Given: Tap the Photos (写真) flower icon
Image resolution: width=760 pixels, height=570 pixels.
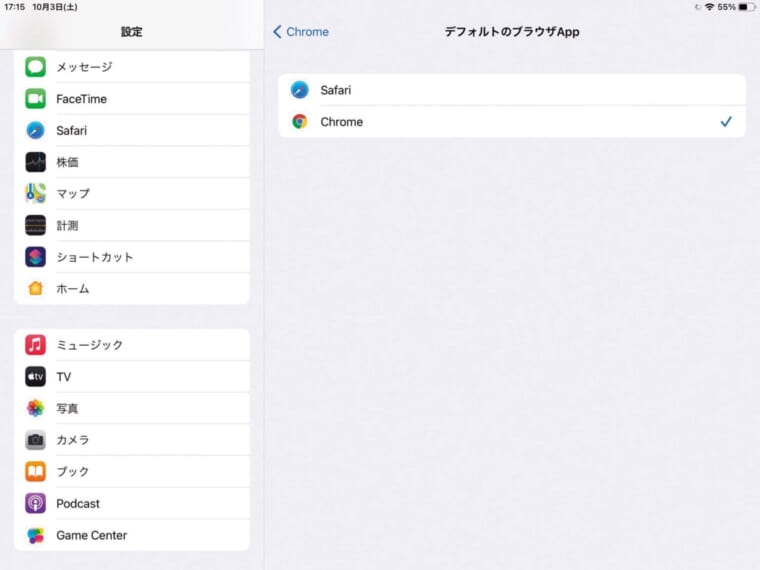Looking at the screenshot, I should pyautogui.click(x=36, y=408).
